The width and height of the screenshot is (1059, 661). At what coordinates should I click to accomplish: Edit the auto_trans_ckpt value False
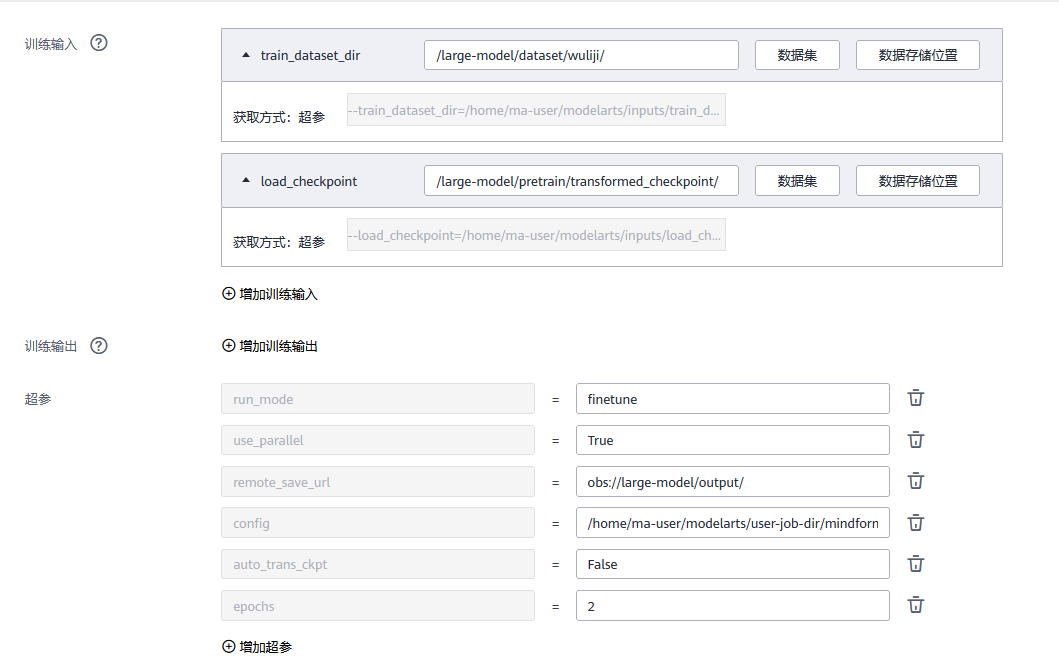(x=732, y=564)
